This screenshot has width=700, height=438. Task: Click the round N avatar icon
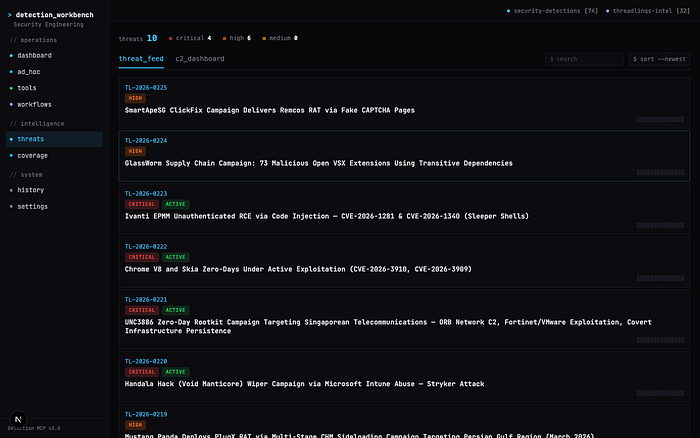pos(18,419)
